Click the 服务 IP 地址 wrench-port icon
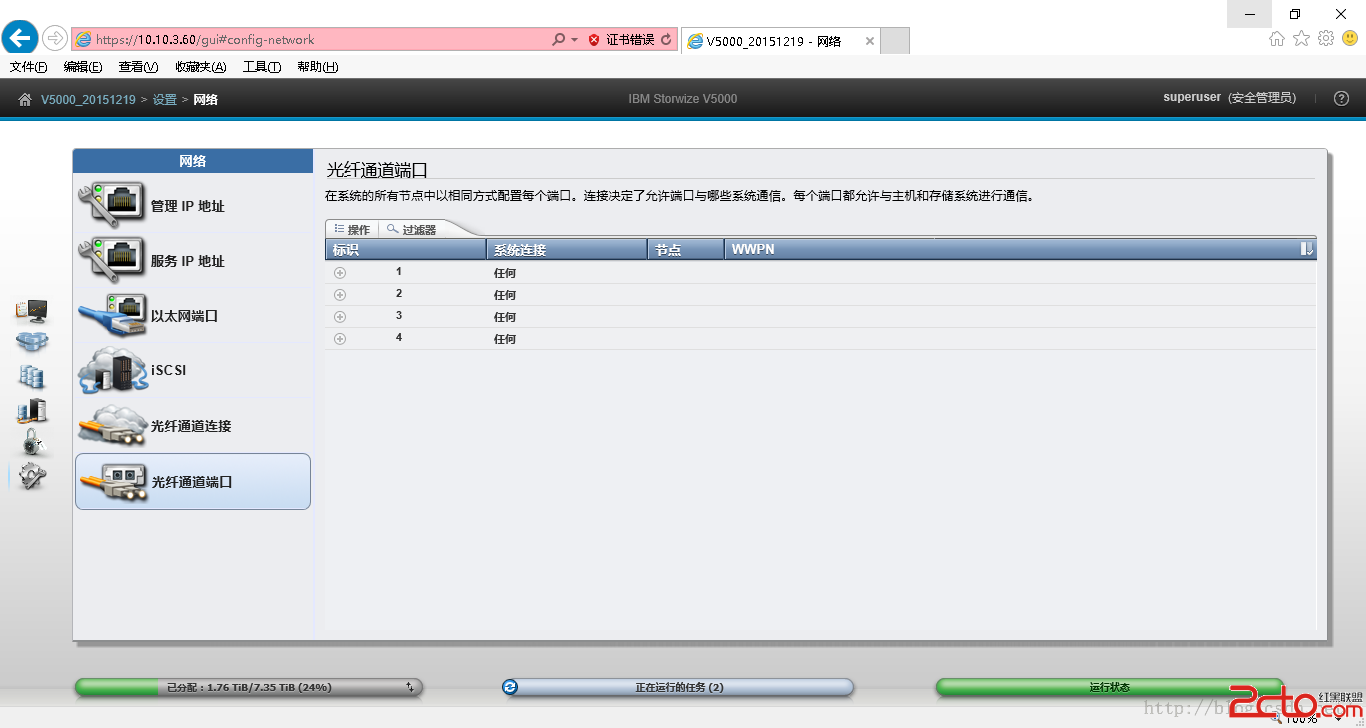Image resolution: width=1366 pixels, height=728 pixels. 112,260
